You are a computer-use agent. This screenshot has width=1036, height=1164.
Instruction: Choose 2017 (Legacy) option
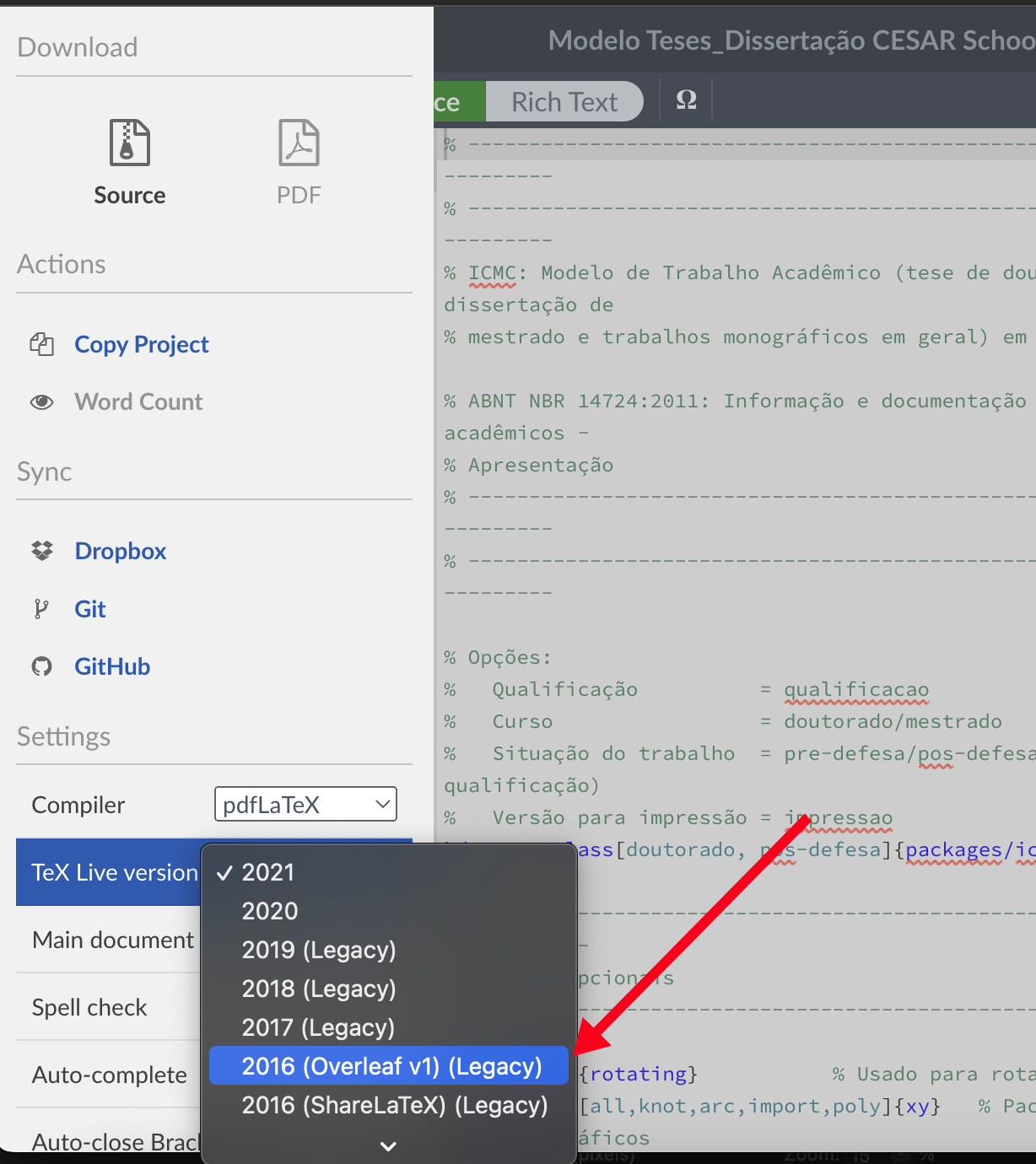click(x=388, y=1027)
